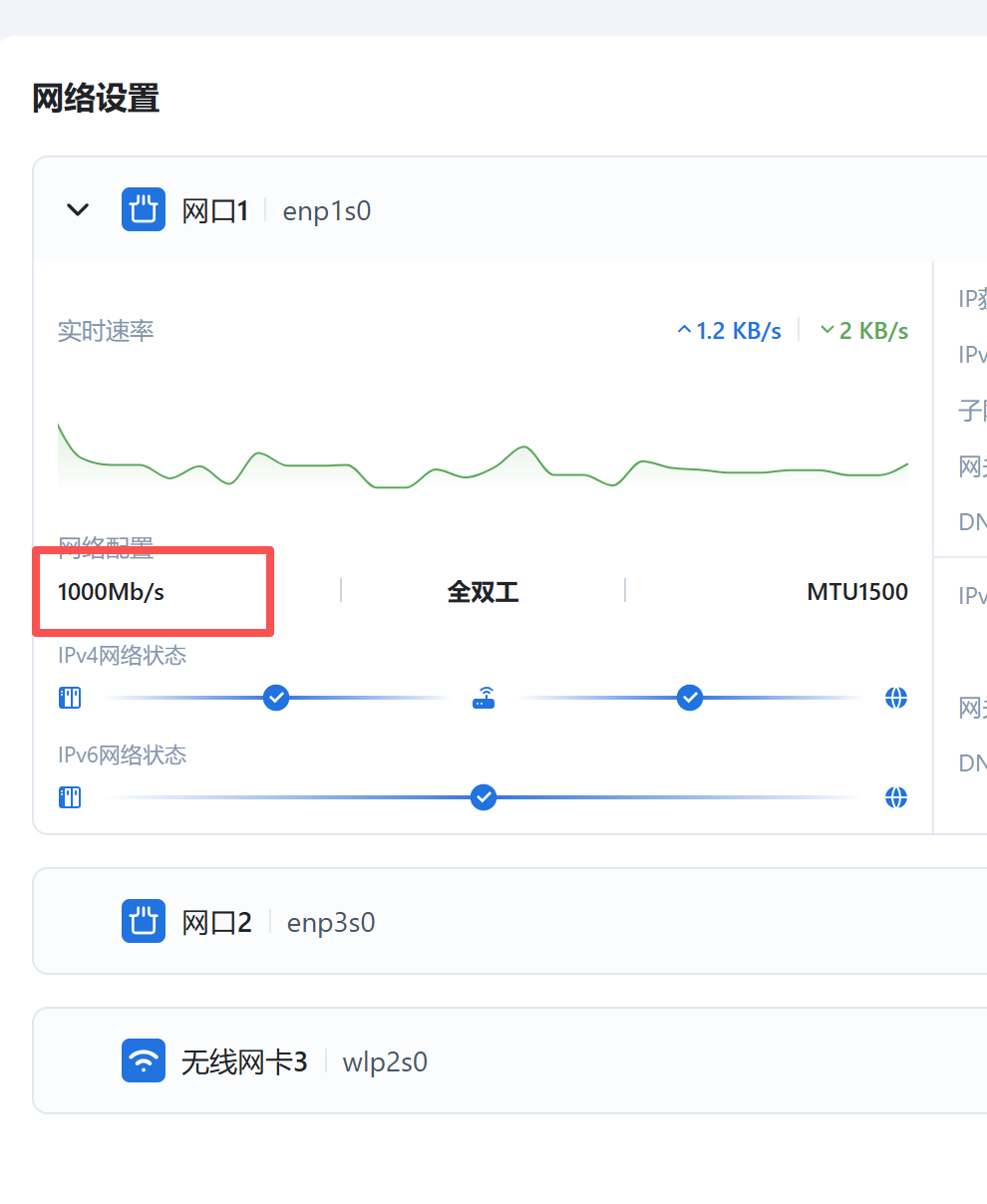Click the second IPv4 status checkmark

coord(690,698)
